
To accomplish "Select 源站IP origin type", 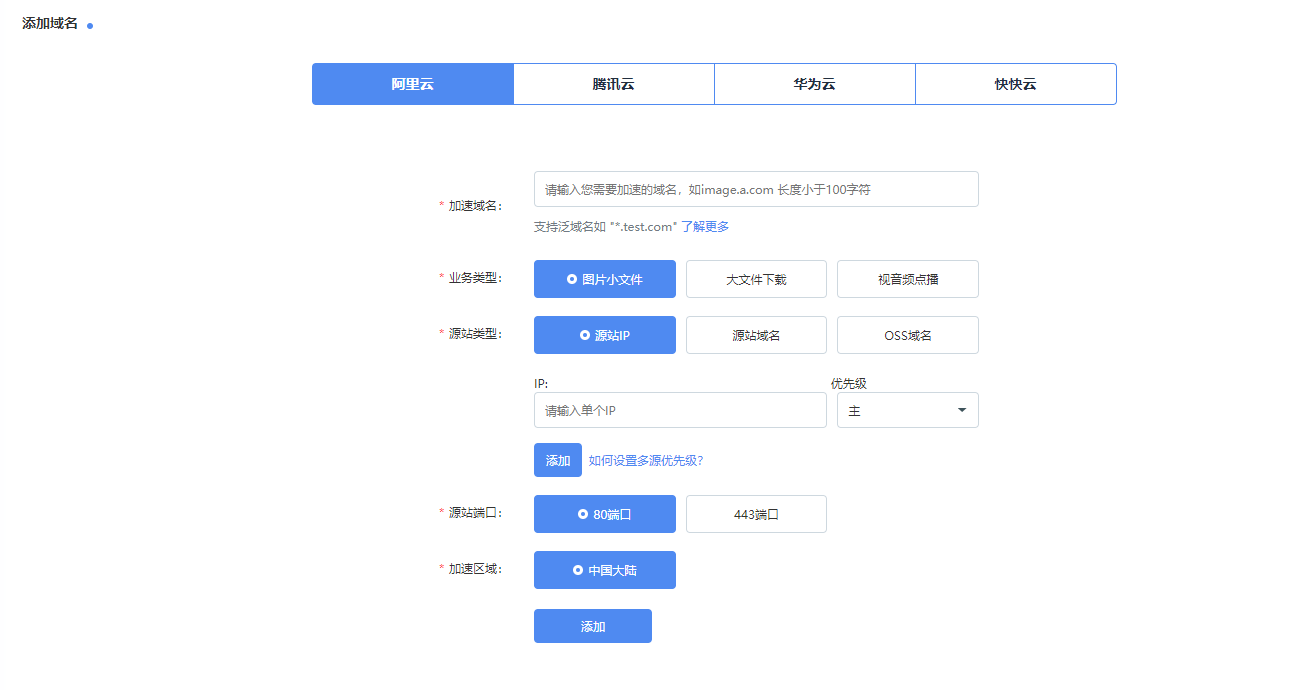I will coord(604,335).
